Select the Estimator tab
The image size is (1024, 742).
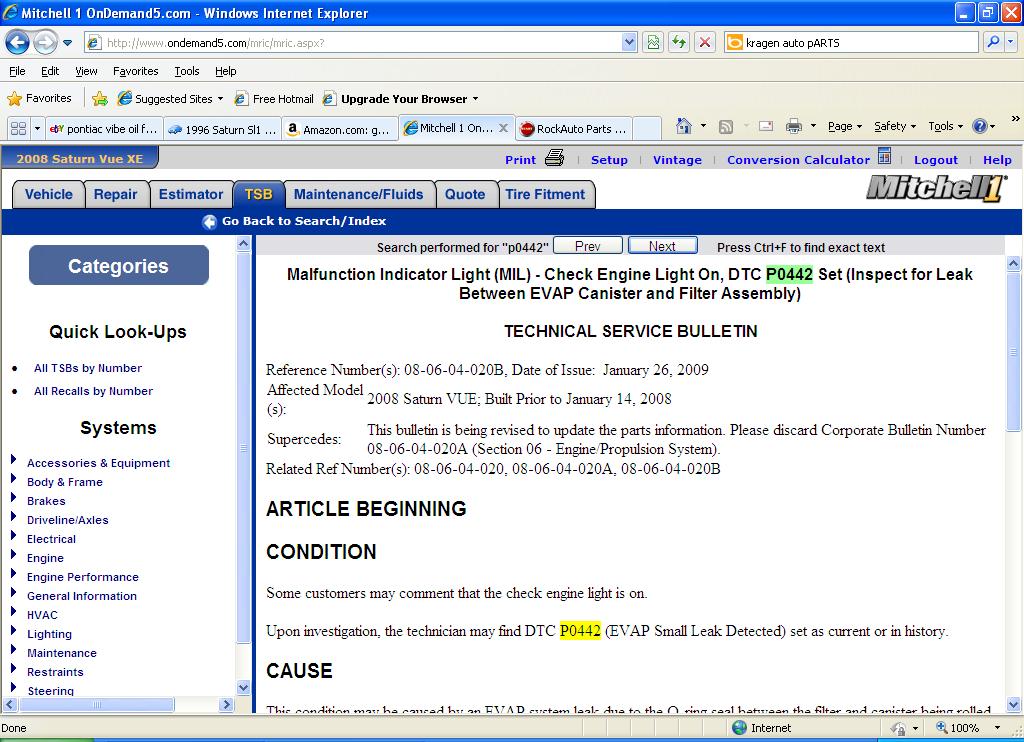coord(191,195)
